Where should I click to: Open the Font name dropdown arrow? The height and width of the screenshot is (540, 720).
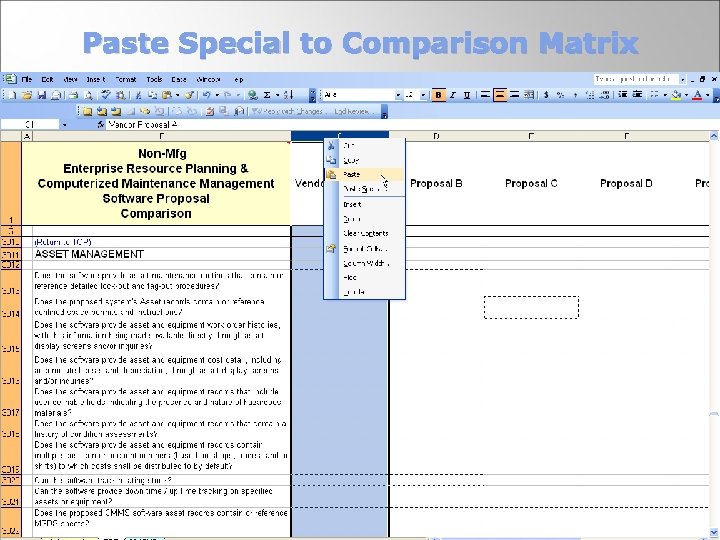pos(398,95)
